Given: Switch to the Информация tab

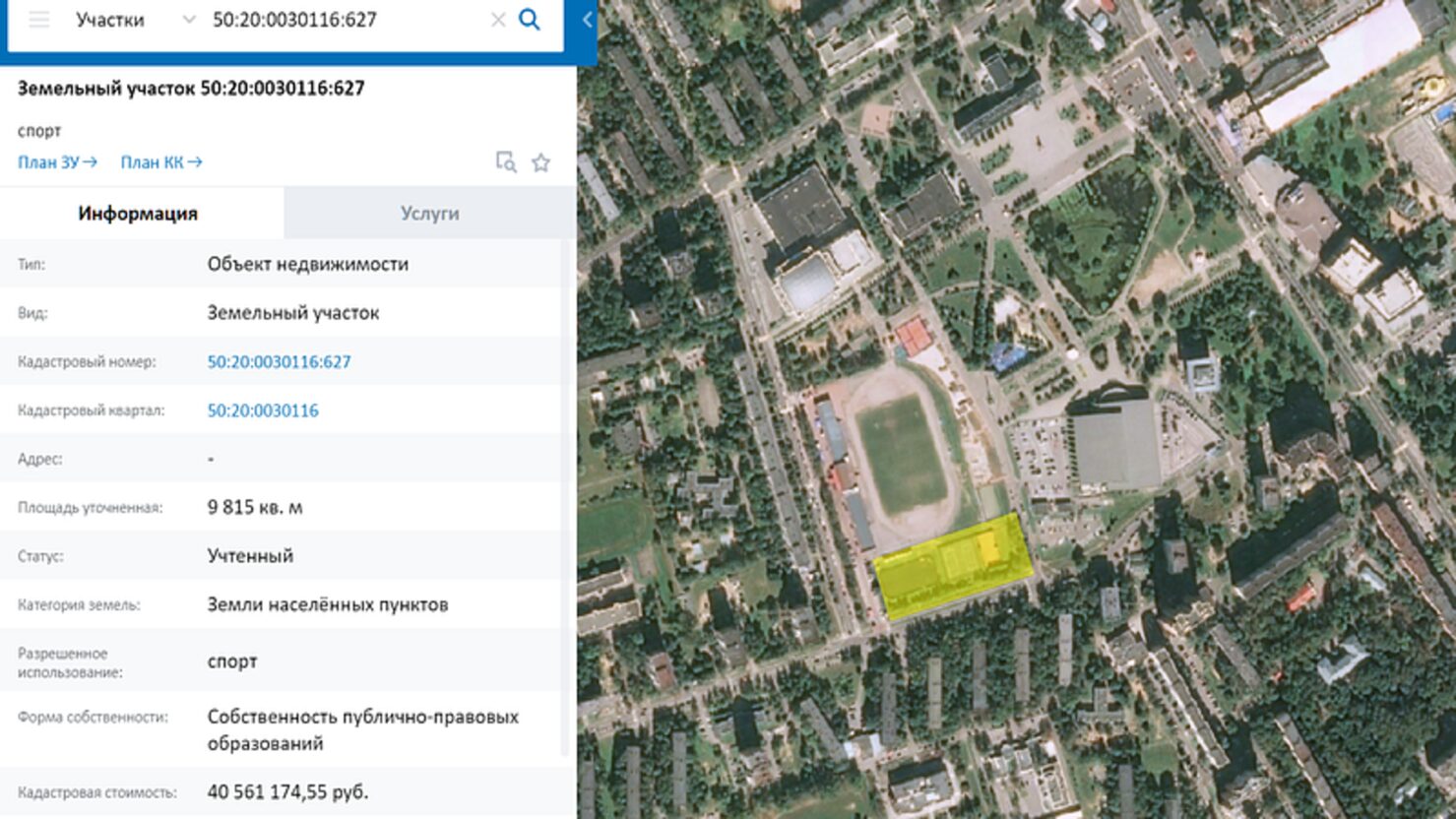Looking at the screenshot, I should point(138,214).
